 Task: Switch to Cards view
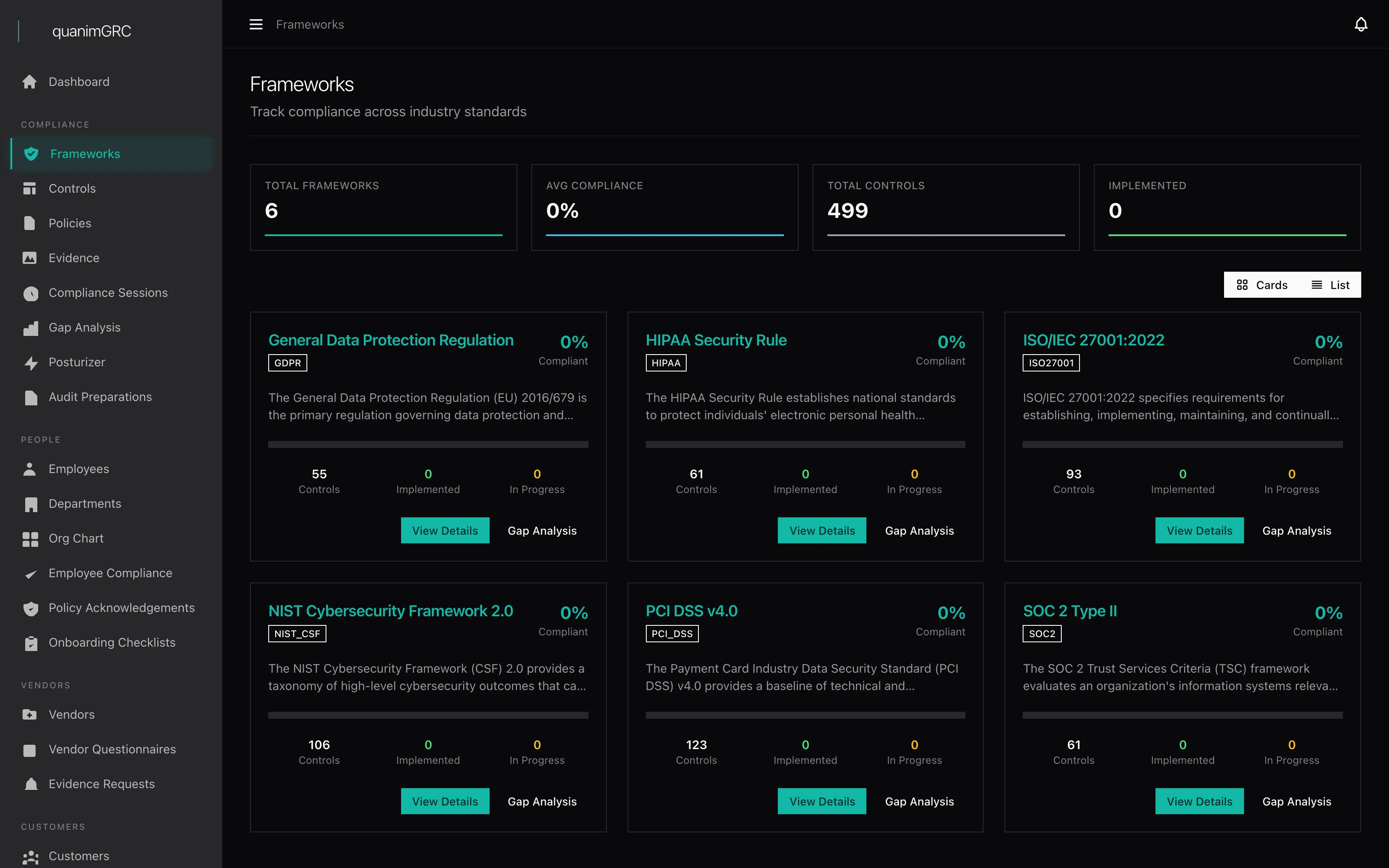[x=1261, y=285]
